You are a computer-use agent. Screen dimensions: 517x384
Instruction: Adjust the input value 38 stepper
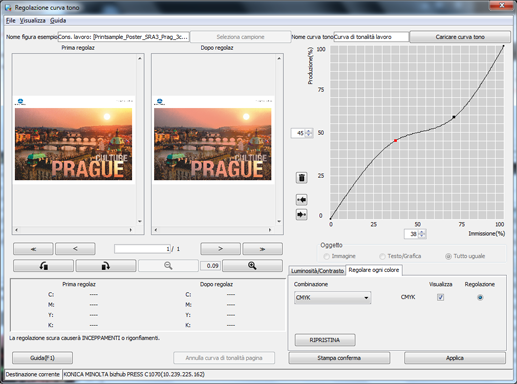click(x=422, y=234)
